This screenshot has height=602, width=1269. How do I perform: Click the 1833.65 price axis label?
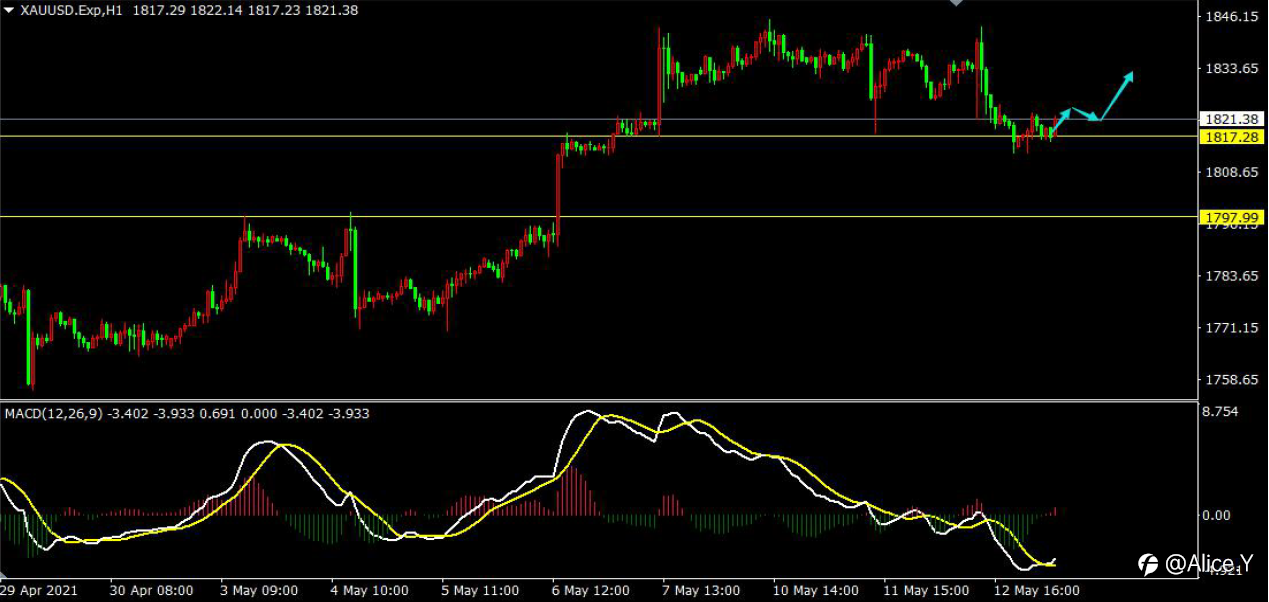tap(1232, 69)
